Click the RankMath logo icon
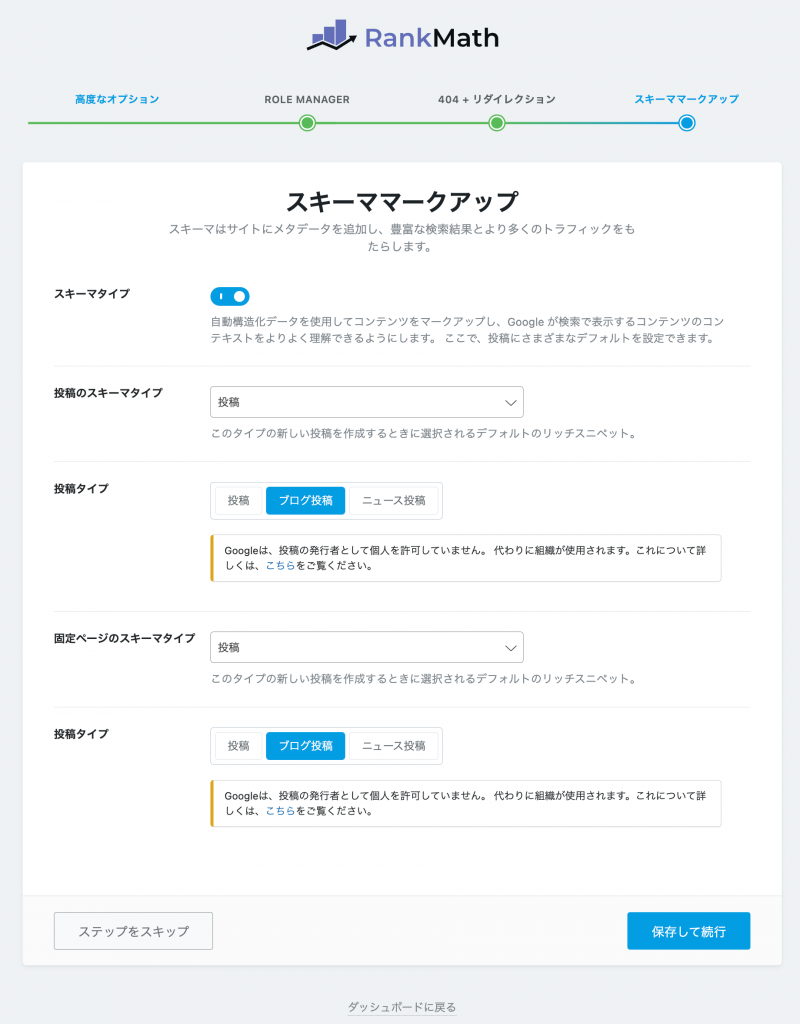The height and width of the screenshot is (1024, 800). (x=332, y=35)
